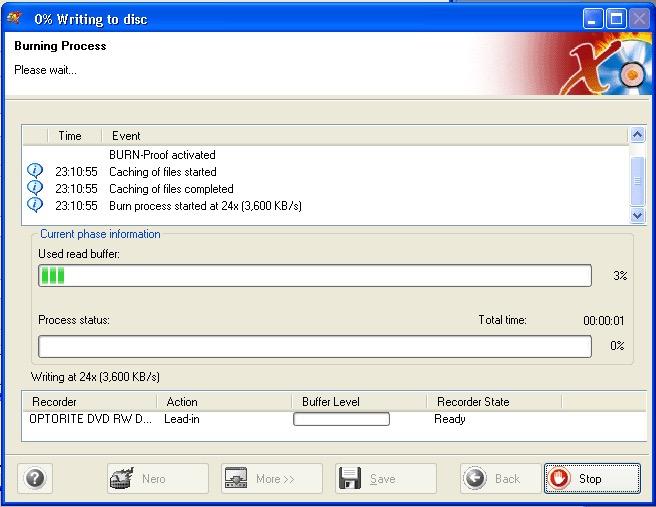
Task: Select 'BURN-Proof activated' log entry
Action: click(162, 155)
